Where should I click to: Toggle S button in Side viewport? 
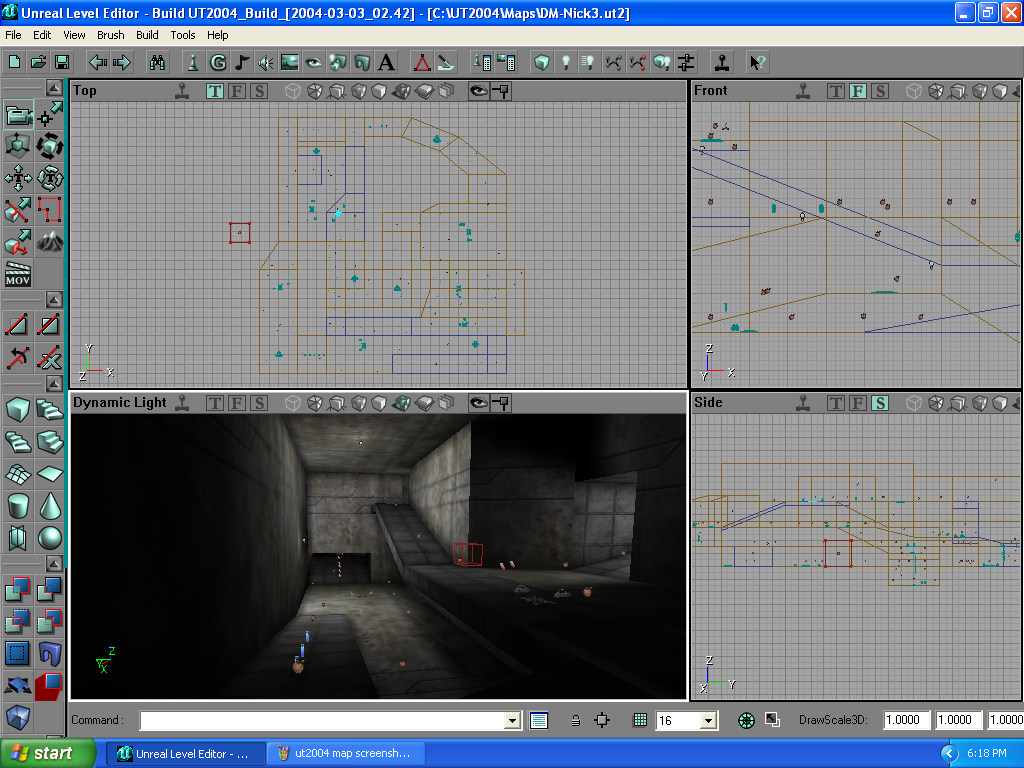point(880,403)
